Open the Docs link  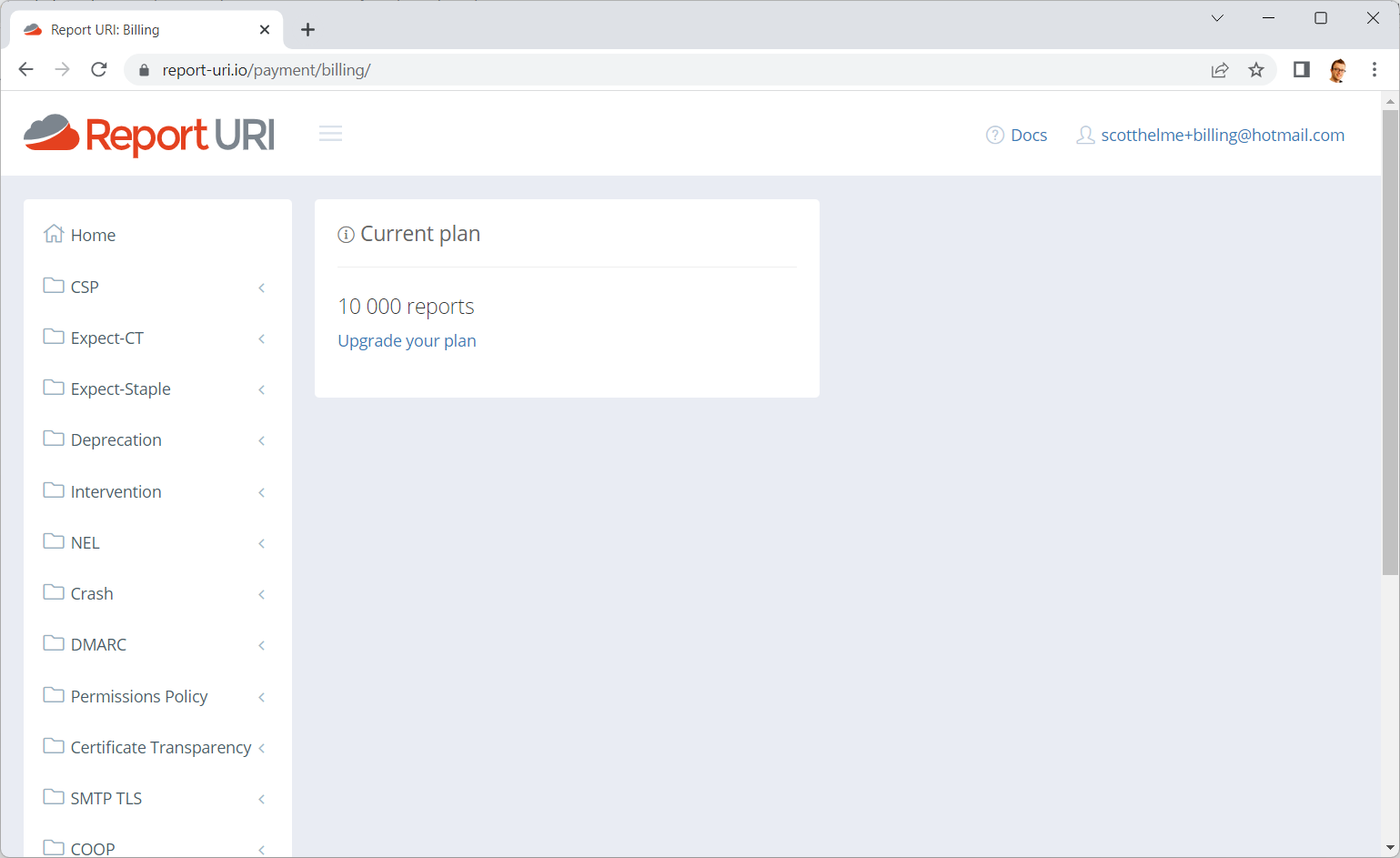coord(1029,136)
